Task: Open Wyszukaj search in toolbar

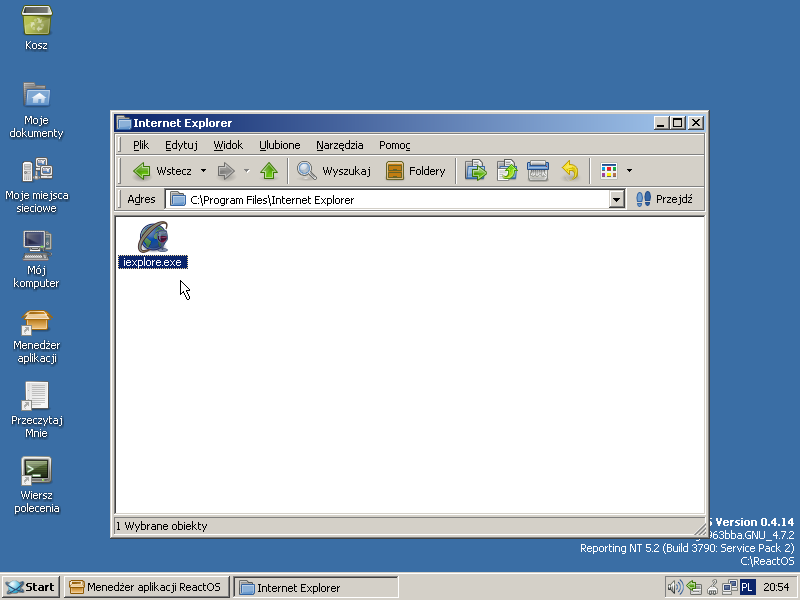Action: 334,171
